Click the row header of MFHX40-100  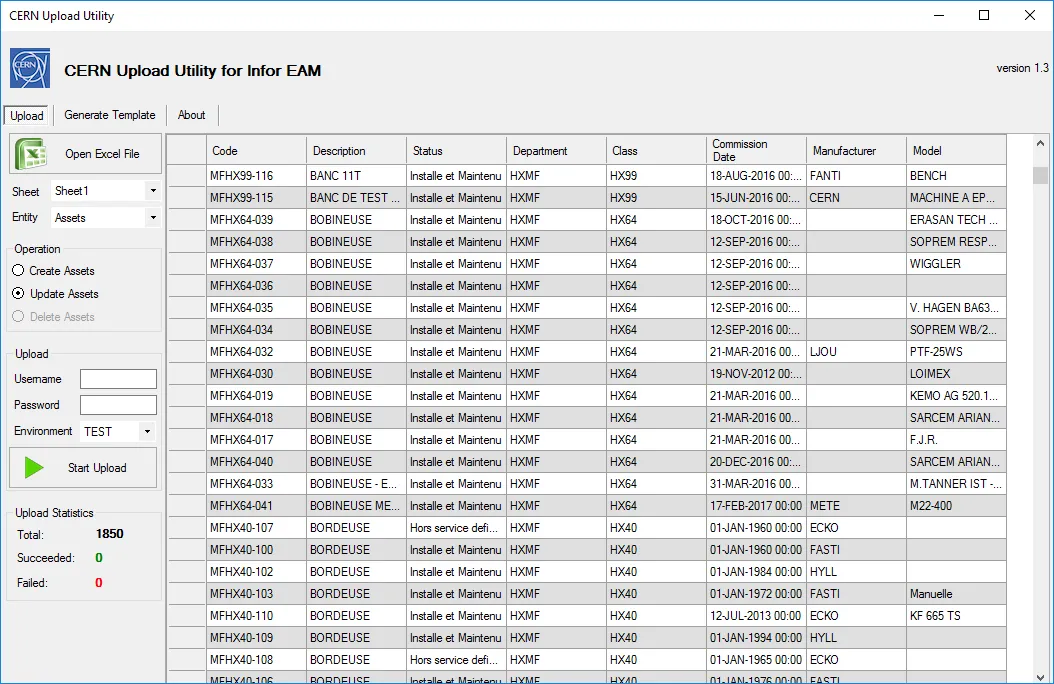click(x=186, y=550)
